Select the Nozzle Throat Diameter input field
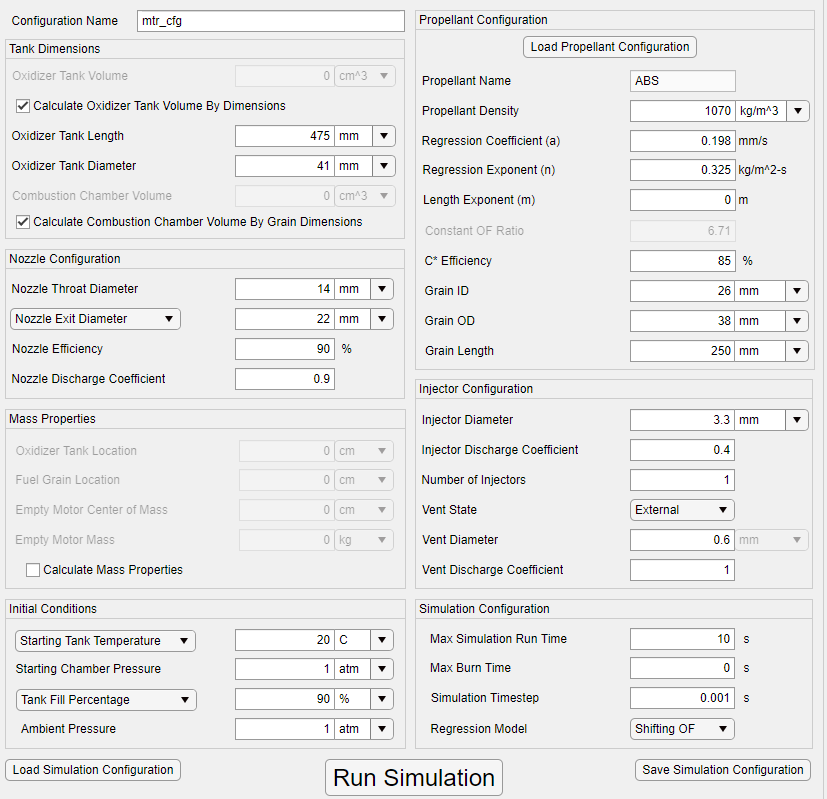Image resolution: width=827 pixels, height=799 pixels. pos(284,289)
